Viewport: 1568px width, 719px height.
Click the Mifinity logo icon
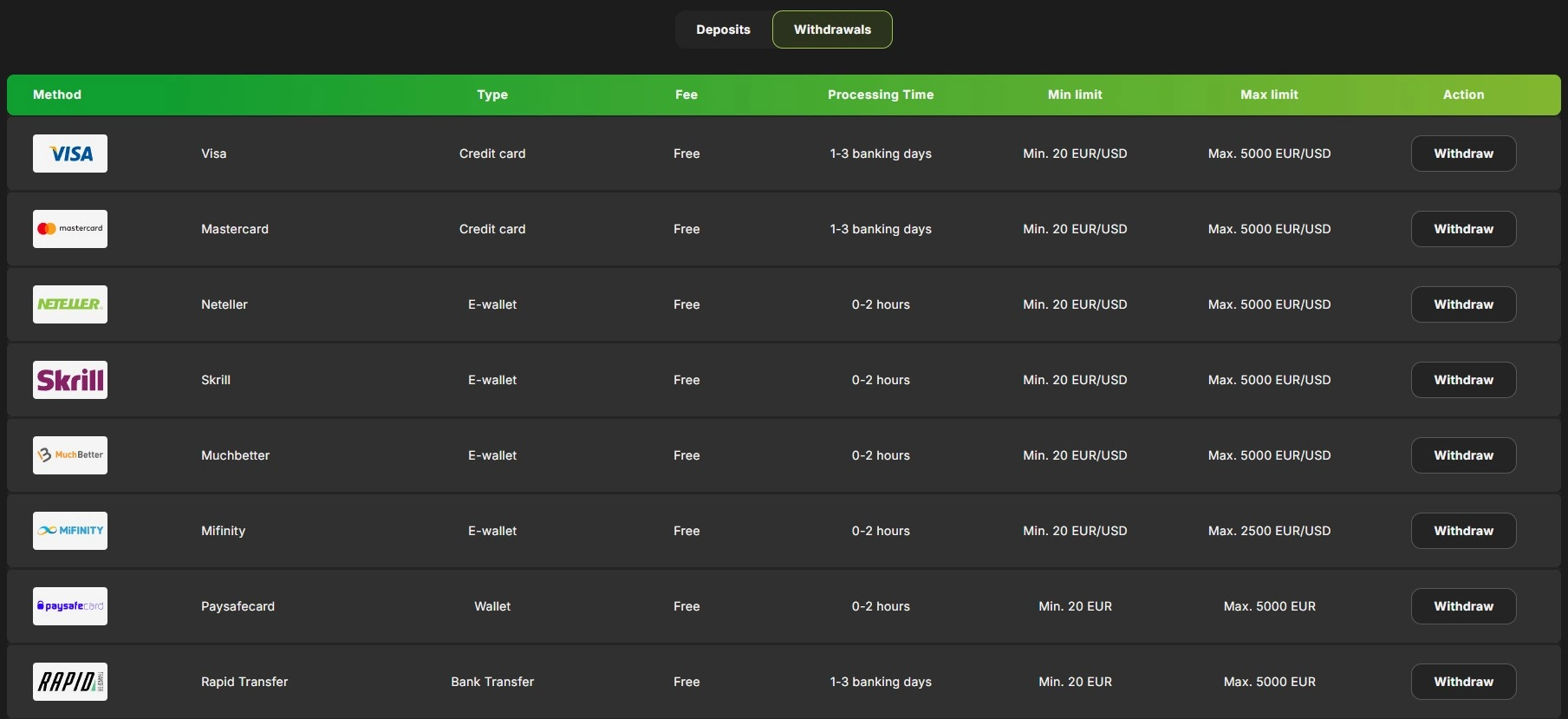click(x=70, y=531)
